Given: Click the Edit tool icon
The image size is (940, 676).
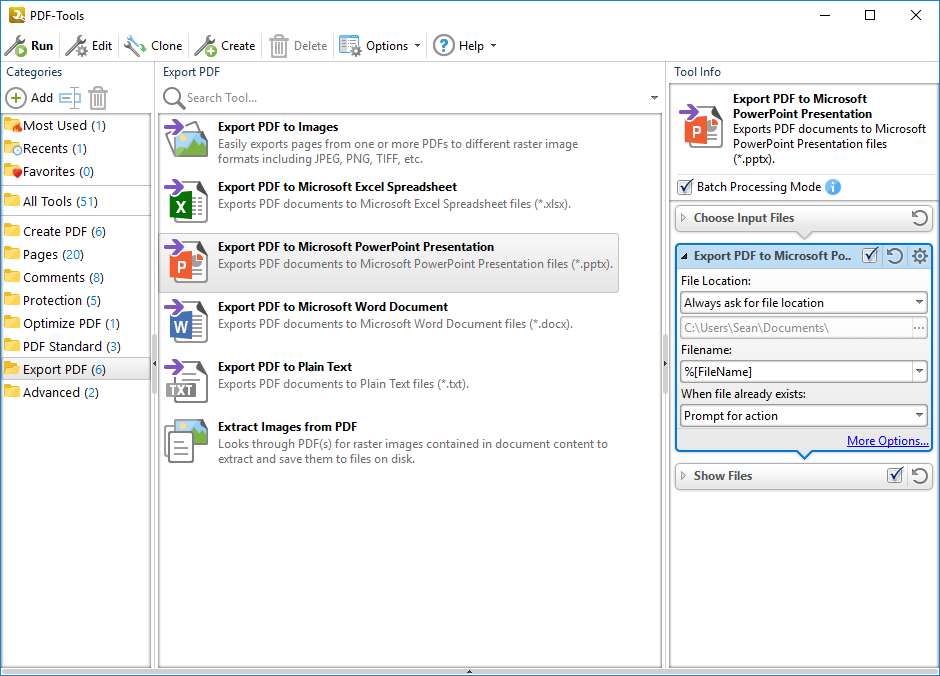Looking at the screenshot, I should coord(76,46).
